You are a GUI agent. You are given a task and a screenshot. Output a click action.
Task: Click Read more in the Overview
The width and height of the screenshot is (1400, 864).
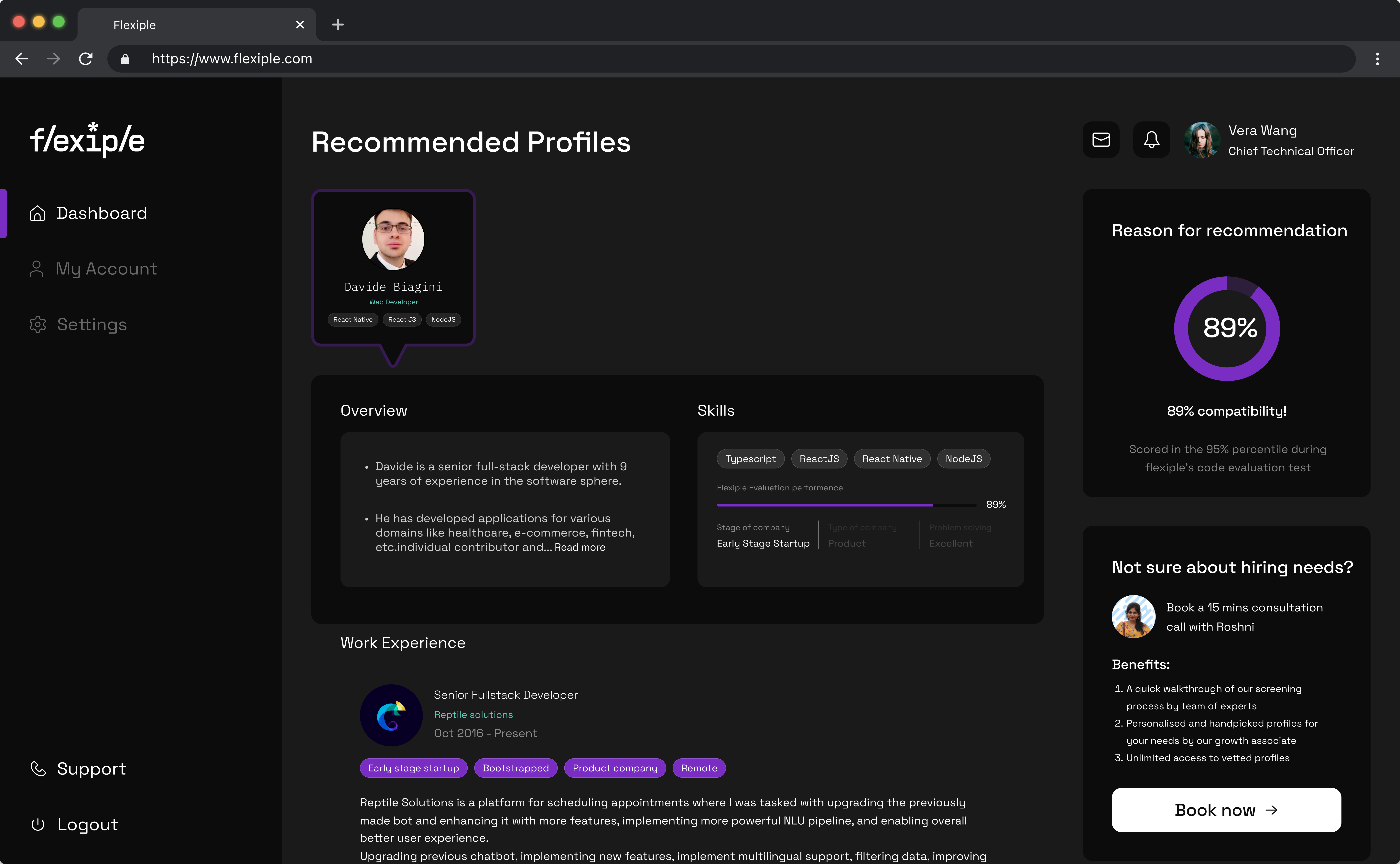click(x=580, y=547)
